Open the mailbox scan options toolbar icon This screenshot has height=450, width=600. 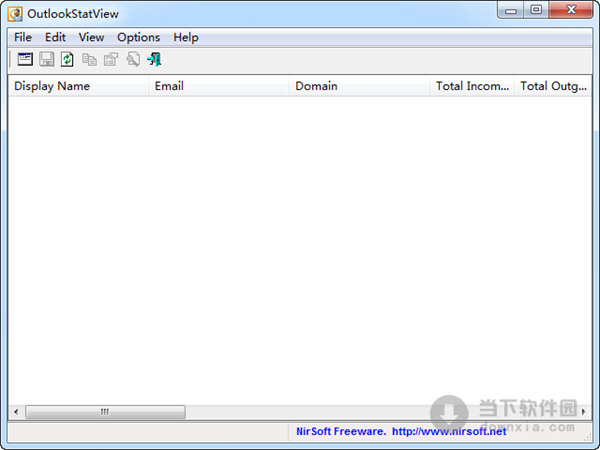[x=25, y=59]
